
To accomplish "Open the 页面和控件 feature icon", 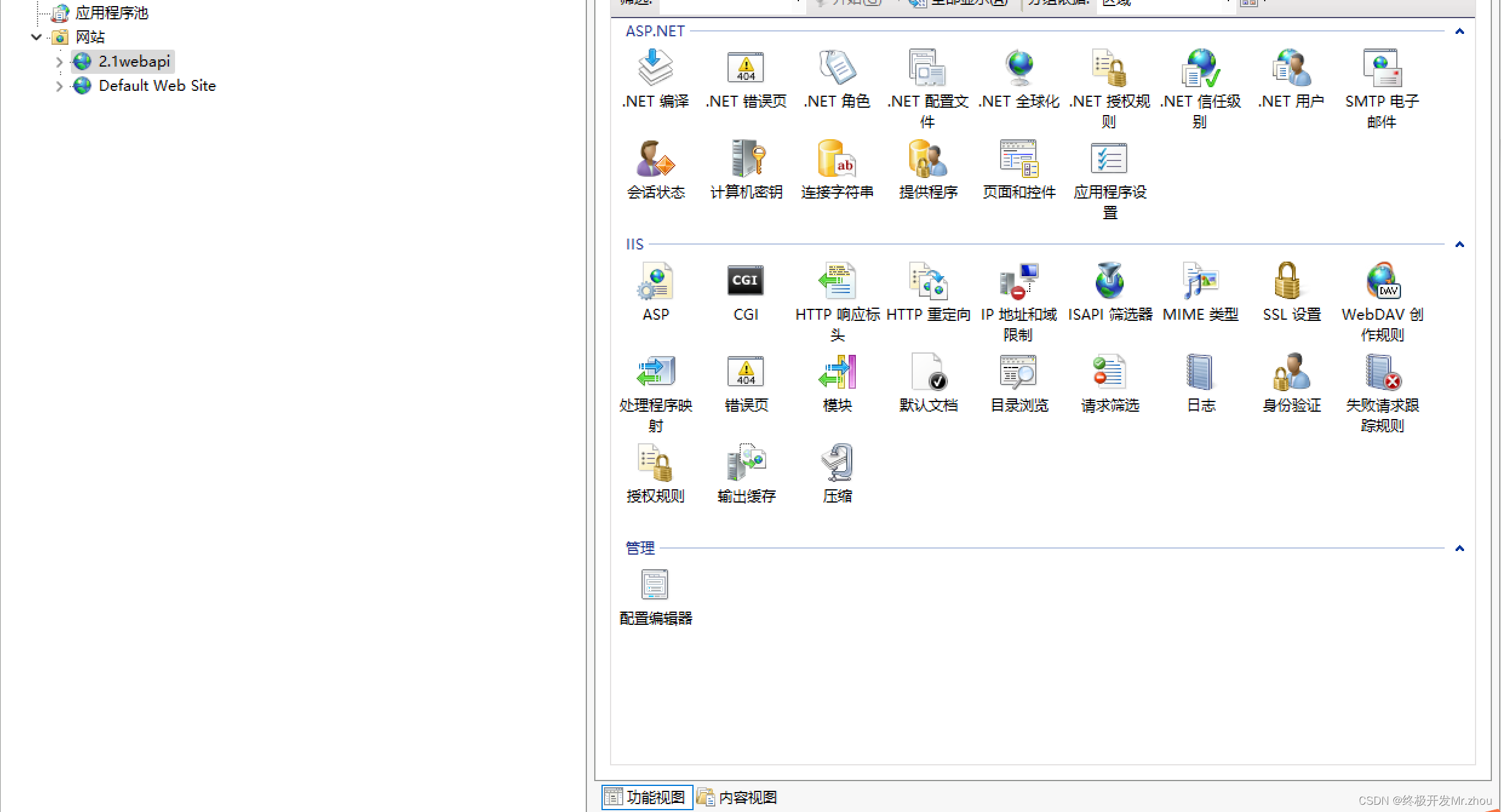I will tap(1019, 159).
